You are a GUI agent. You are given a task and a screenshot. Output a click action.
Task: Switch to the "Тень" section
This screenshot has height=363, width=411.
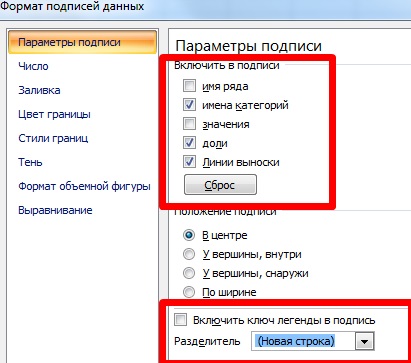coord(30,162)
